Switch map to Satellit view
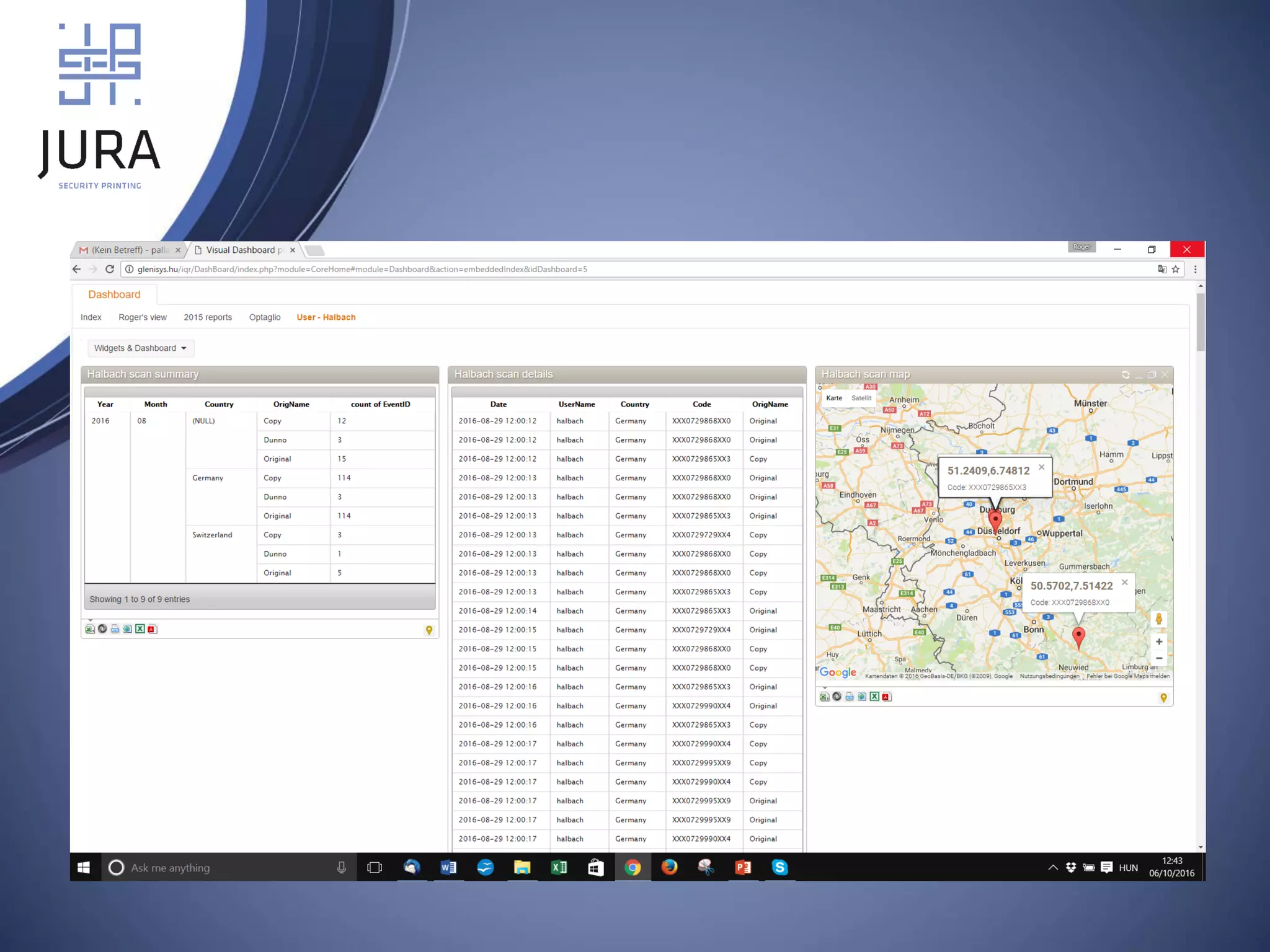 tap(861, 399)
